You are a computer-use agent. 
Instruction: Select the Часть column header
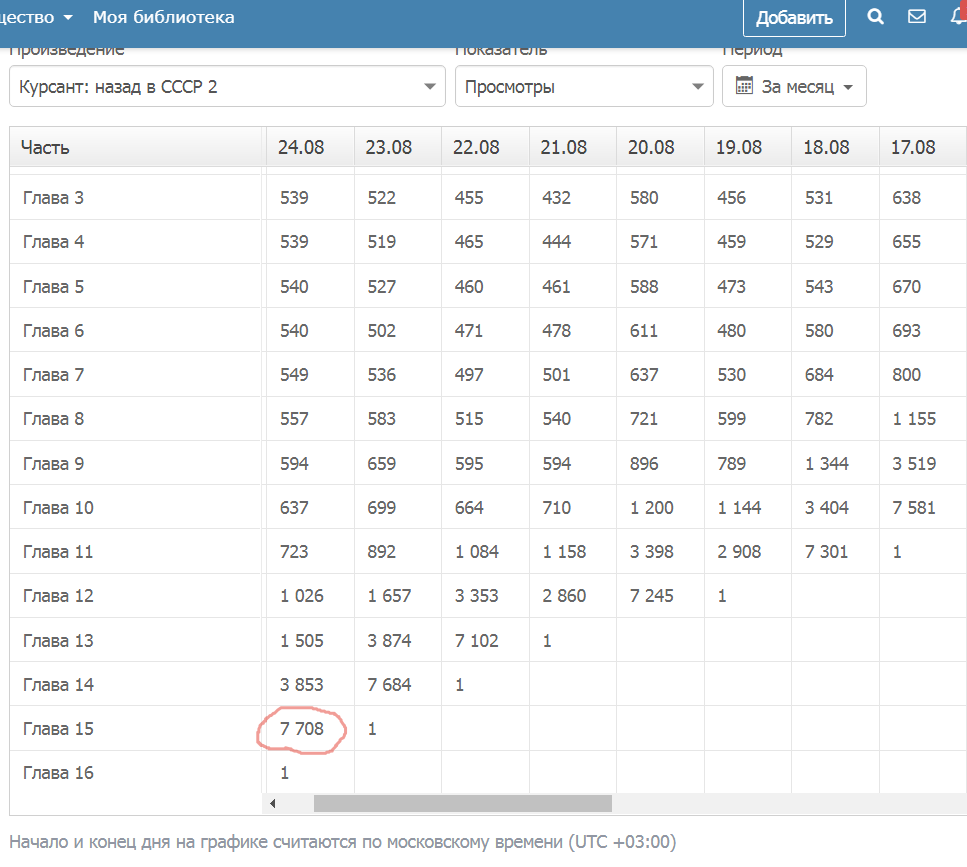point(46,147)
